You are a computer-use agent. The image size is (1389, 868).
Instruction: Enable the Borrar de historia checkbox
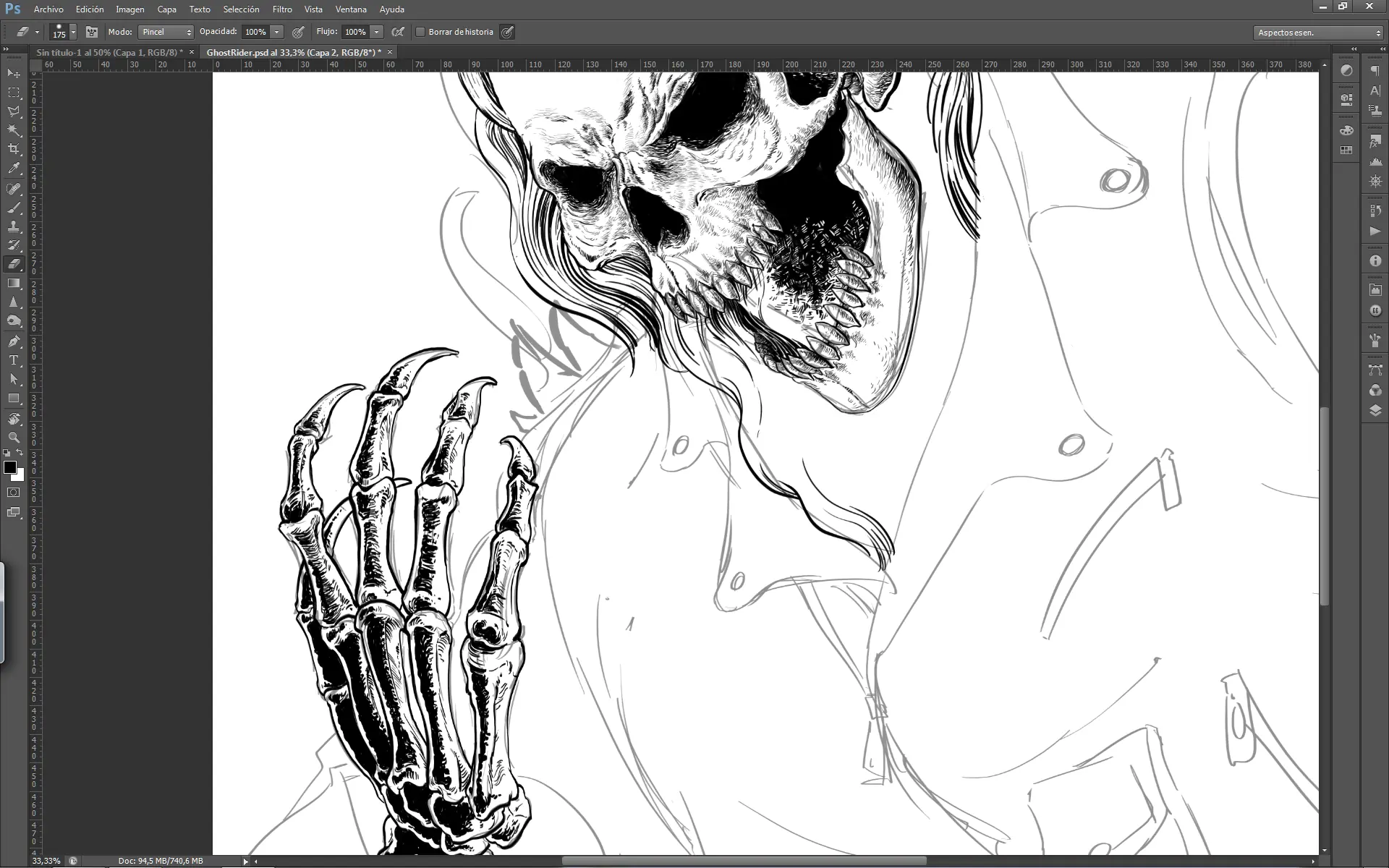(x=420, y=32)
